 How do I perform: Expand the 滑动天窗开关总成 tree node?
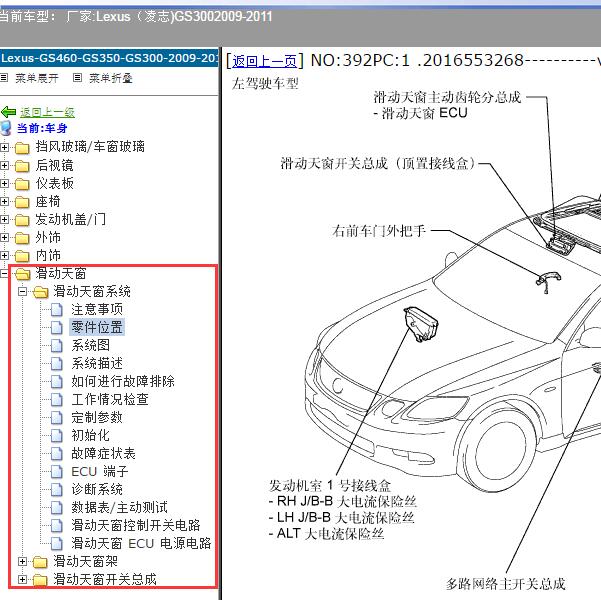23,579
